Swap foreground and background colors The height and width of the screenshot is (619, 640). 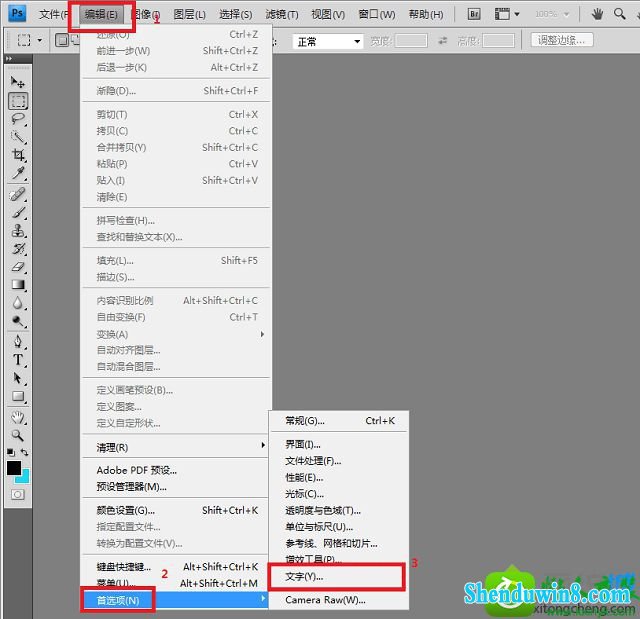24,452
